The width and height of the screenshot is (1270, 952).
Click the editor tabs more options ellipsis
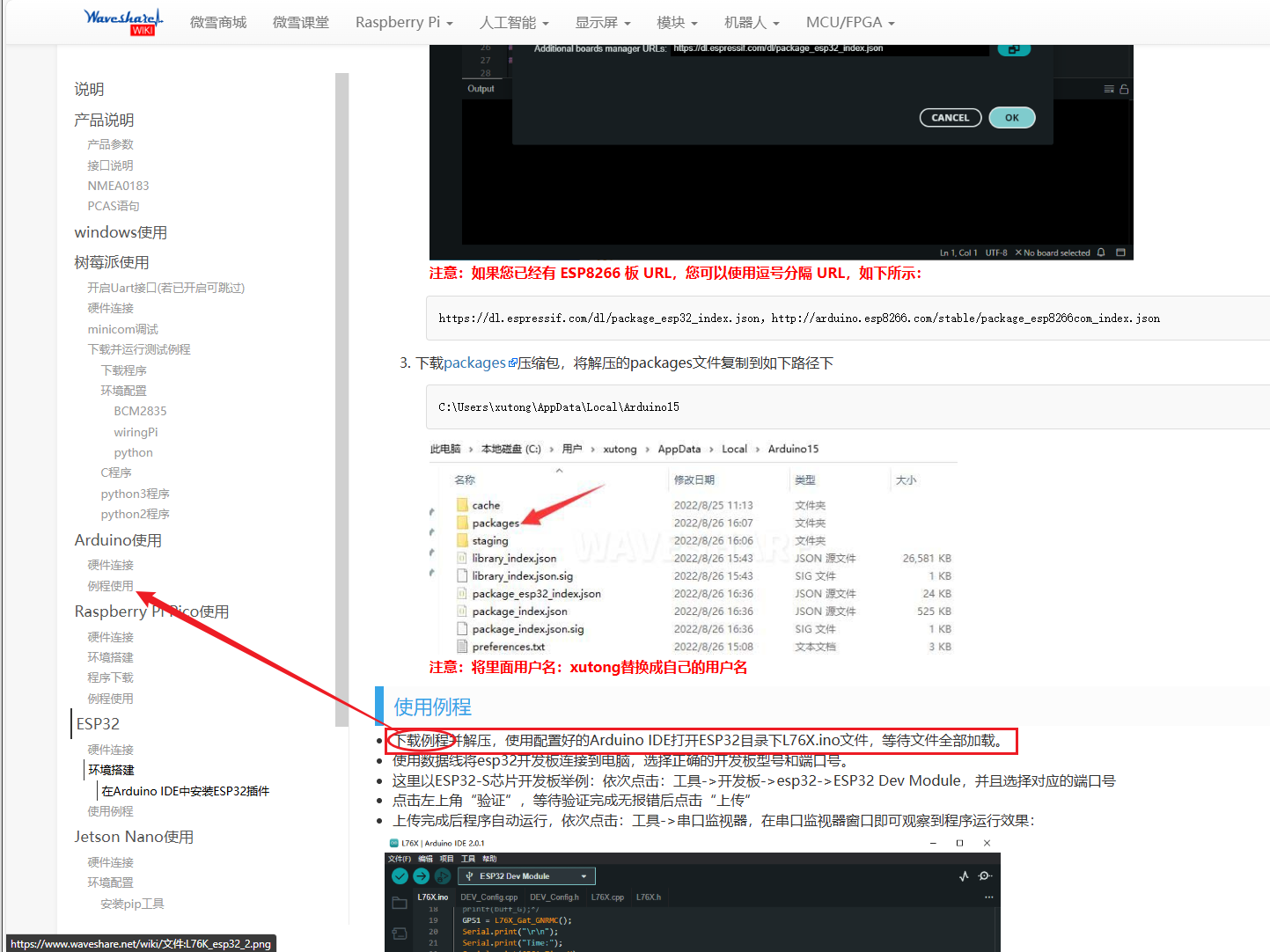(988, 897)
